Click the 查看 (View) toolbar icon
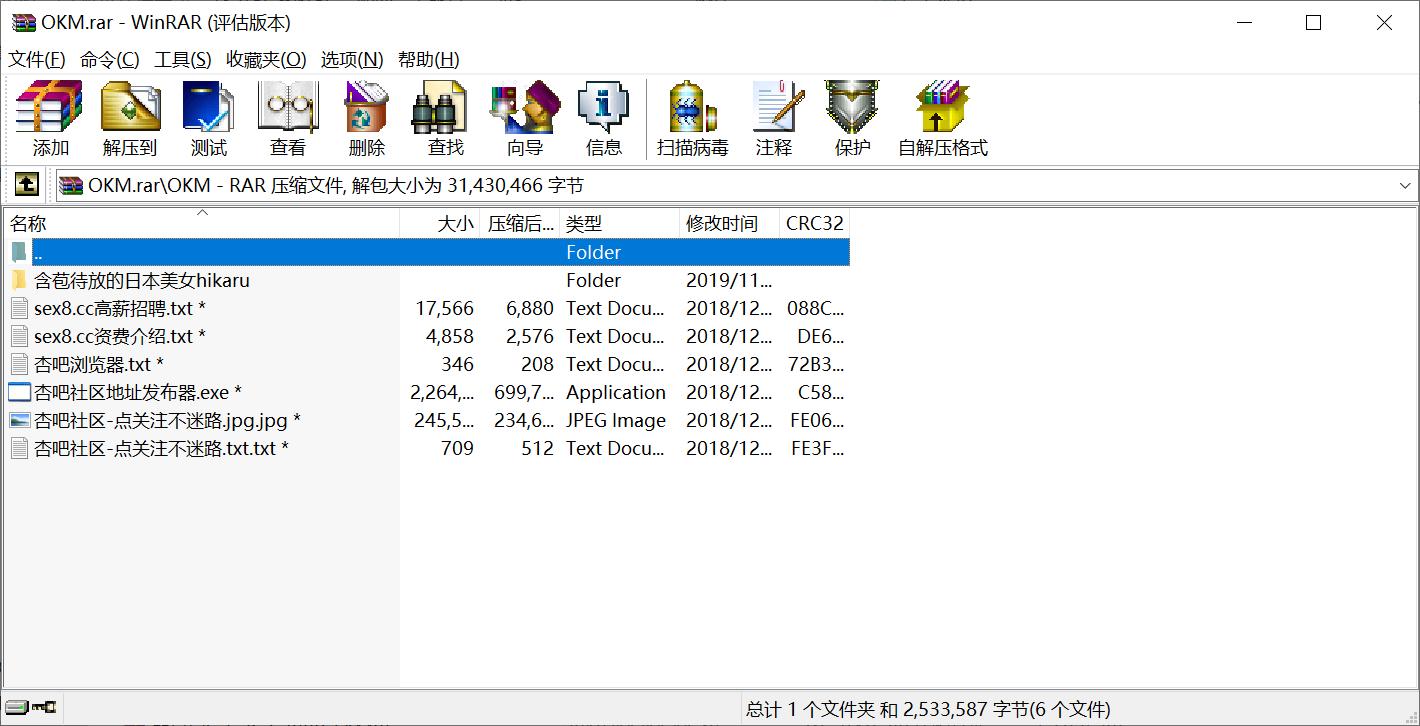The image size is (1420, 726). tap(288, 107)
